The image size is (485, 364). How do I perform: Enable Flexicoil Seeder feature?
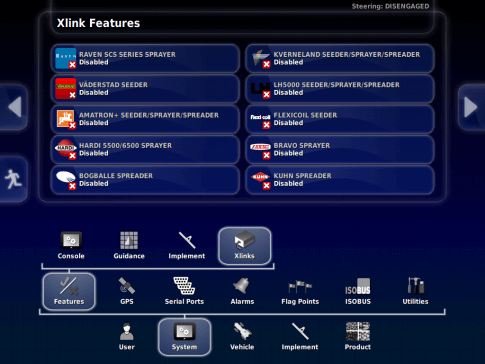[x=340, y=119]
